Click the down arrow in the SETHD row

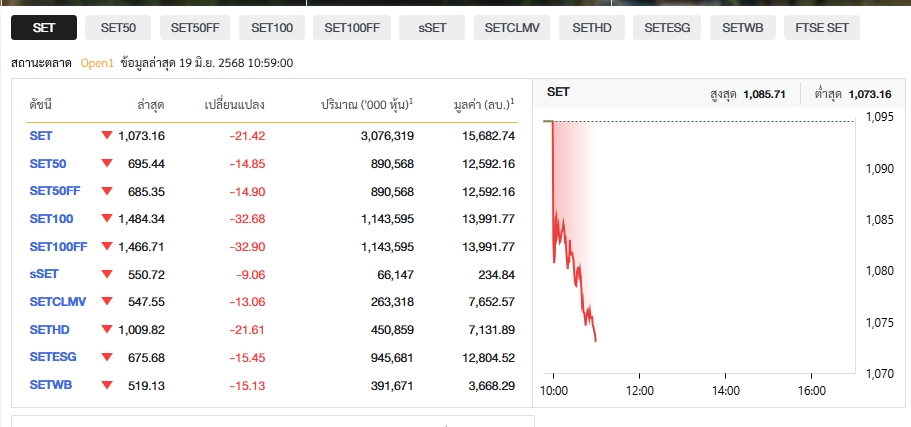tap(107, 329)
